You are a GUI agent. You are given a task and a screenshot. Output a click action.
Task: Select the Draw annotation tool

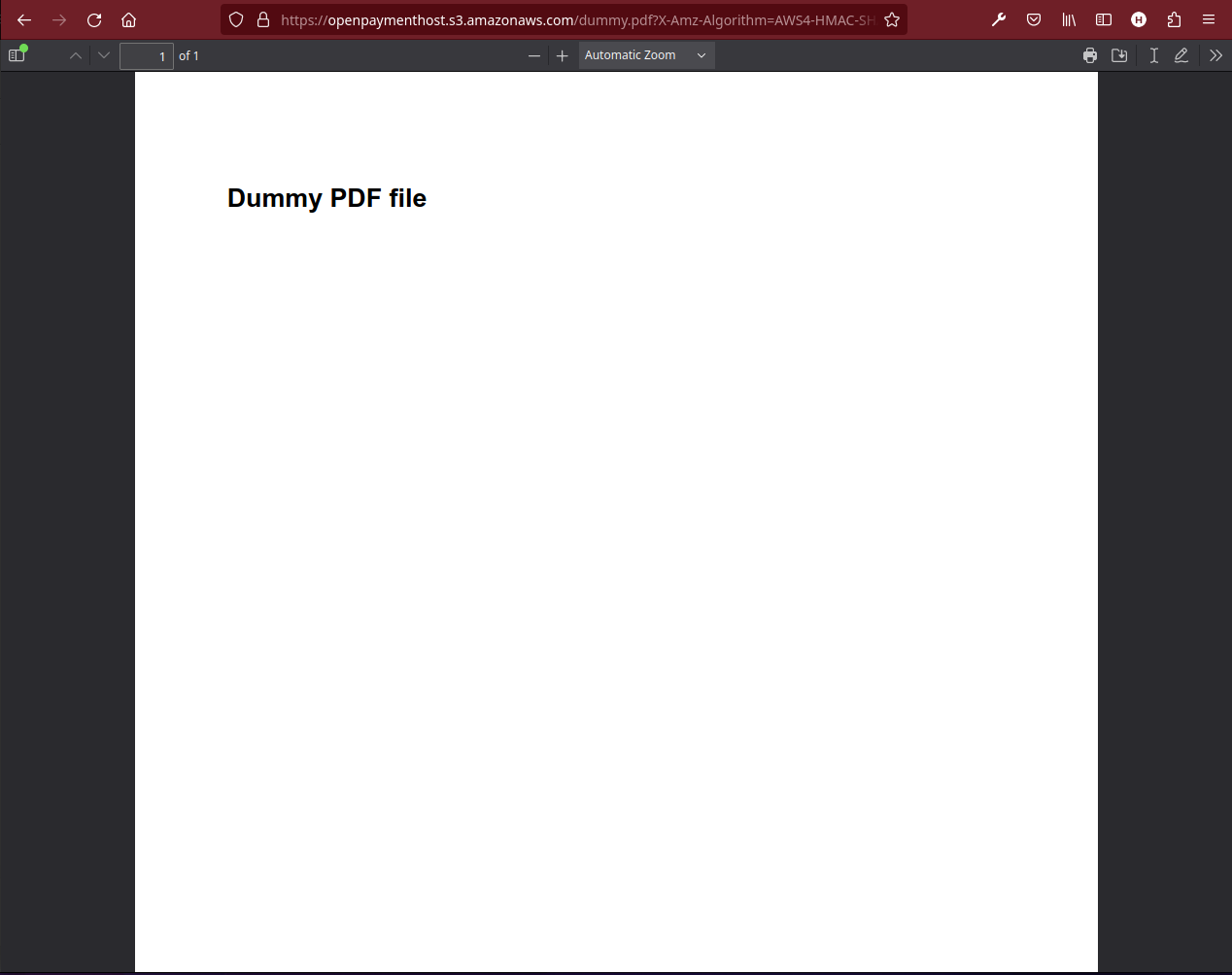click(1181, 55)
